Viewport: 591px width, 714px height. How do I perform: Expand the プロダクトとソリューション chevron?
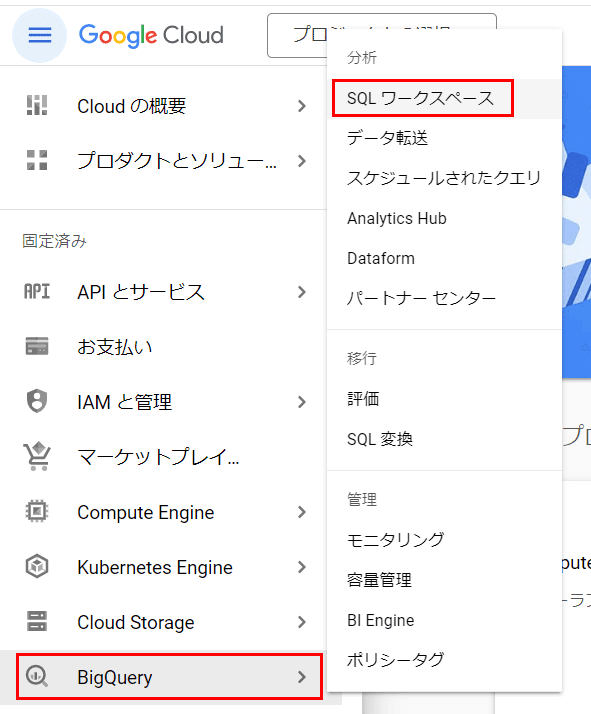coord(301,161)
